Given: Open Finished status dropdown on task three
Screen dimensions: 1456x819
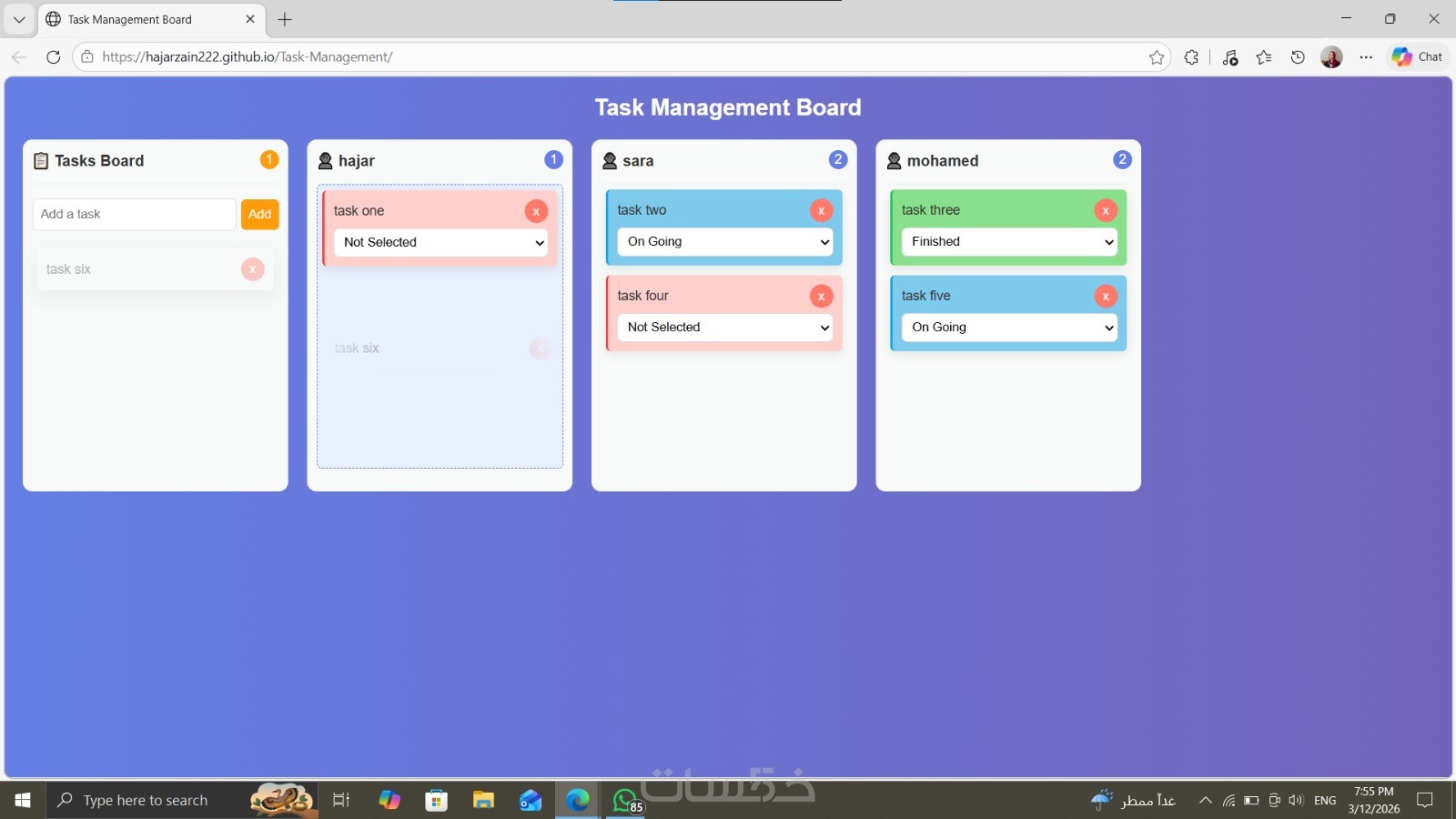Looking at the screenshot, I should [x=1009, y=241].
